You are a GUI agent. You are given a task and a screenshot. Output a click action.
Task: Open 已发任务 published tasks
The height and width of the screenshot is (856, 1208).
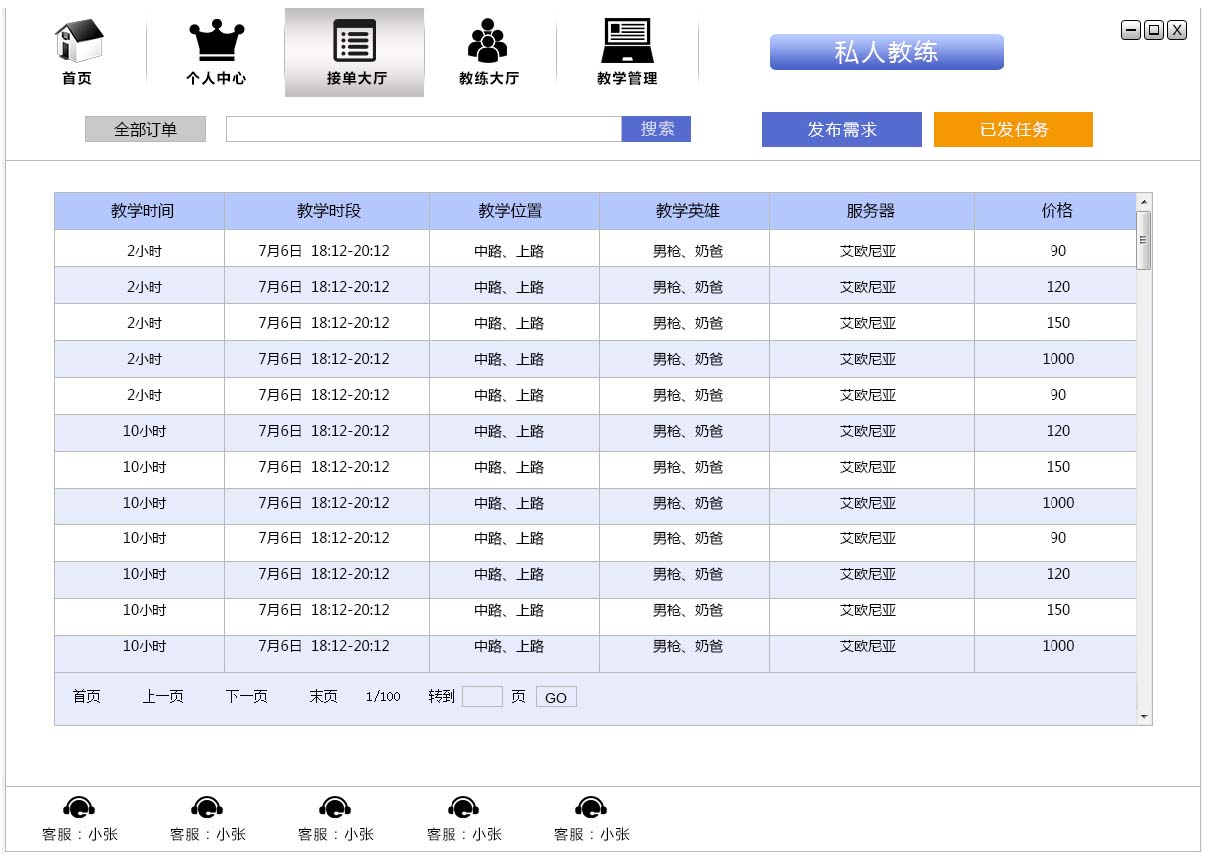[1013, 129]
